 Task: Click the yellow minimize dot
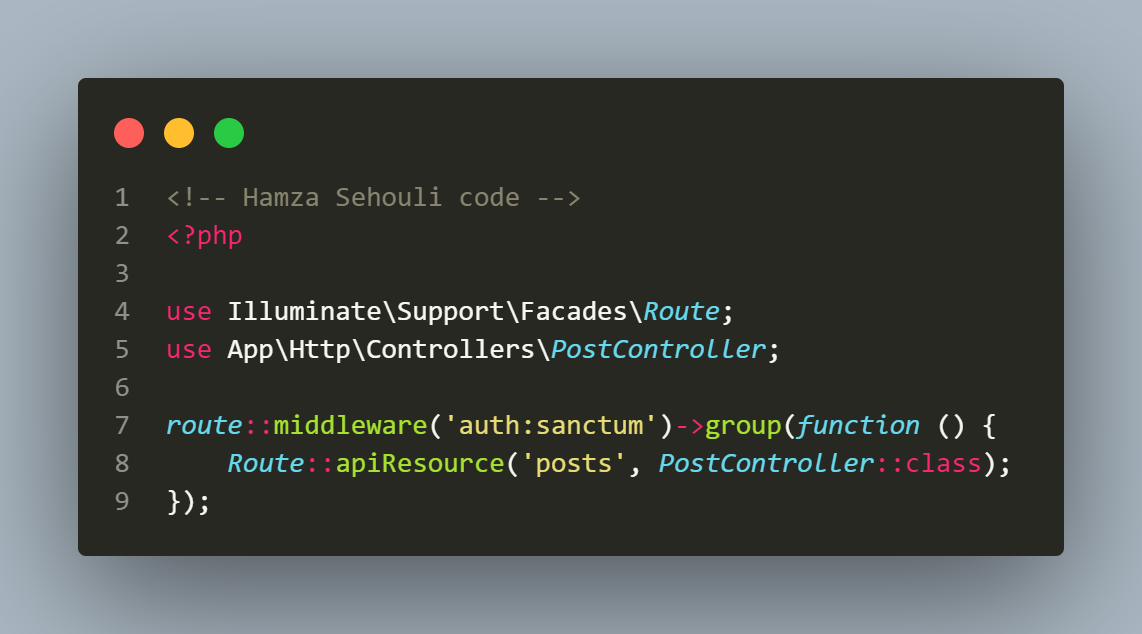[179, 133]
